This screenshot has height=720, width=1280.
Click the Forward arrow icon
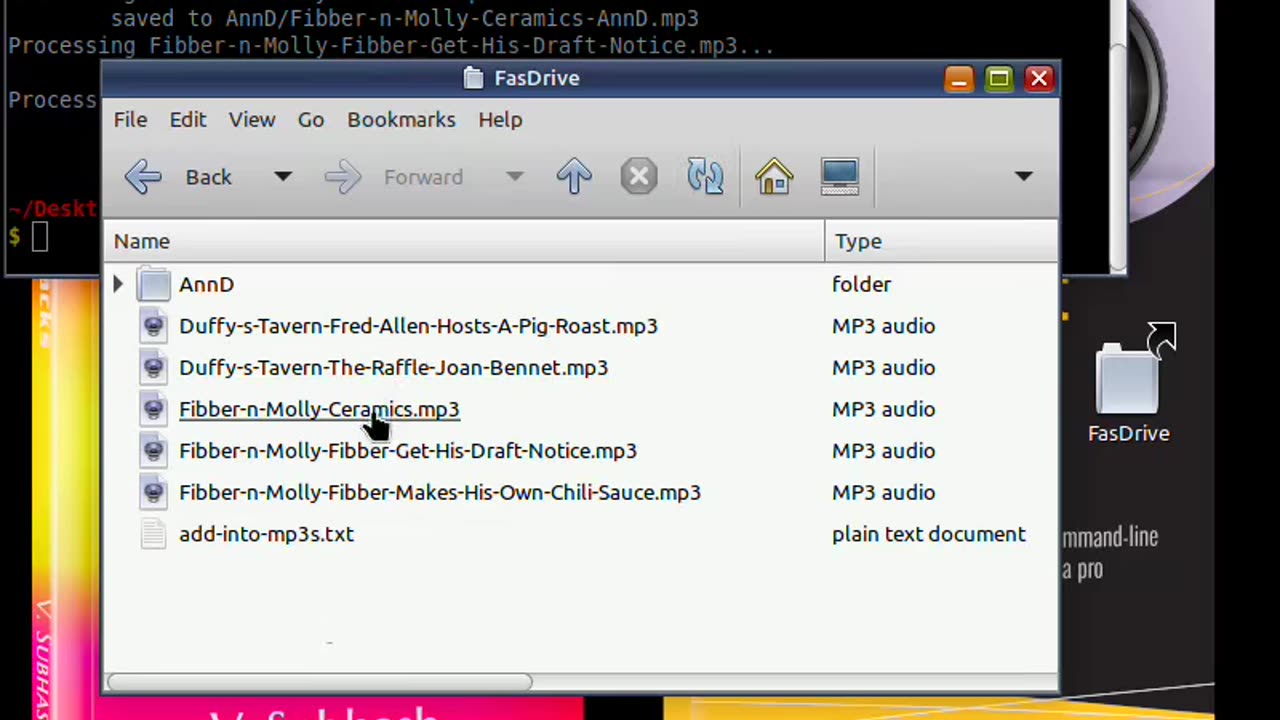point(342,177)
